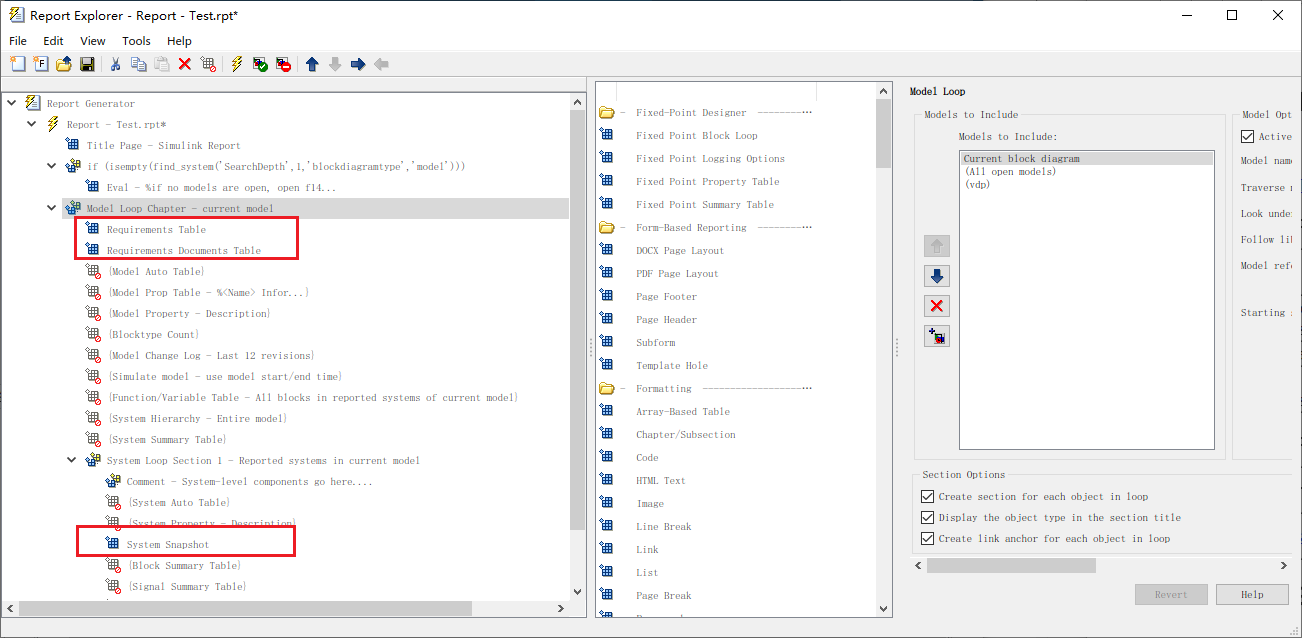Collapse the 'Model Loop Chapter - current model' node
This screenshot has height=638, width=1302.
[50, 208]
